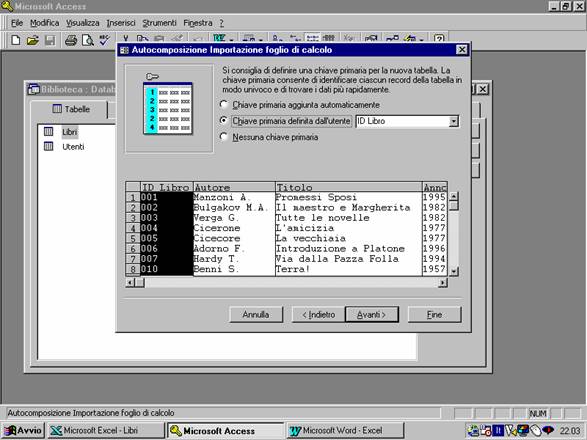Open the Inserisci menu
Image resolution: width=587 pixels, height=440 pixels.
click(121, 23)
